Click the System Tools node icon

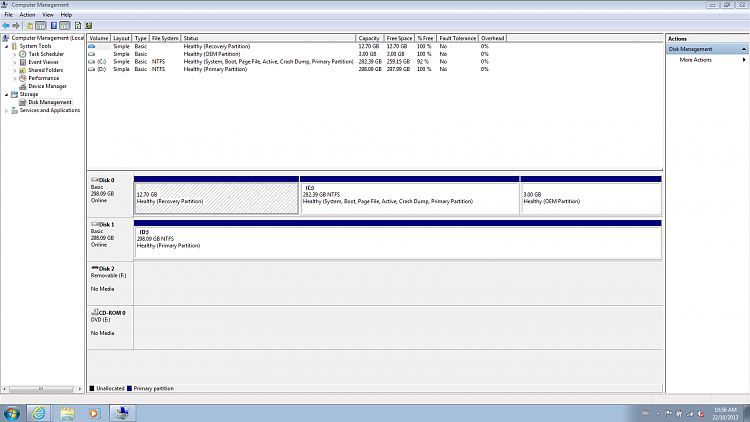pos(14,46)
